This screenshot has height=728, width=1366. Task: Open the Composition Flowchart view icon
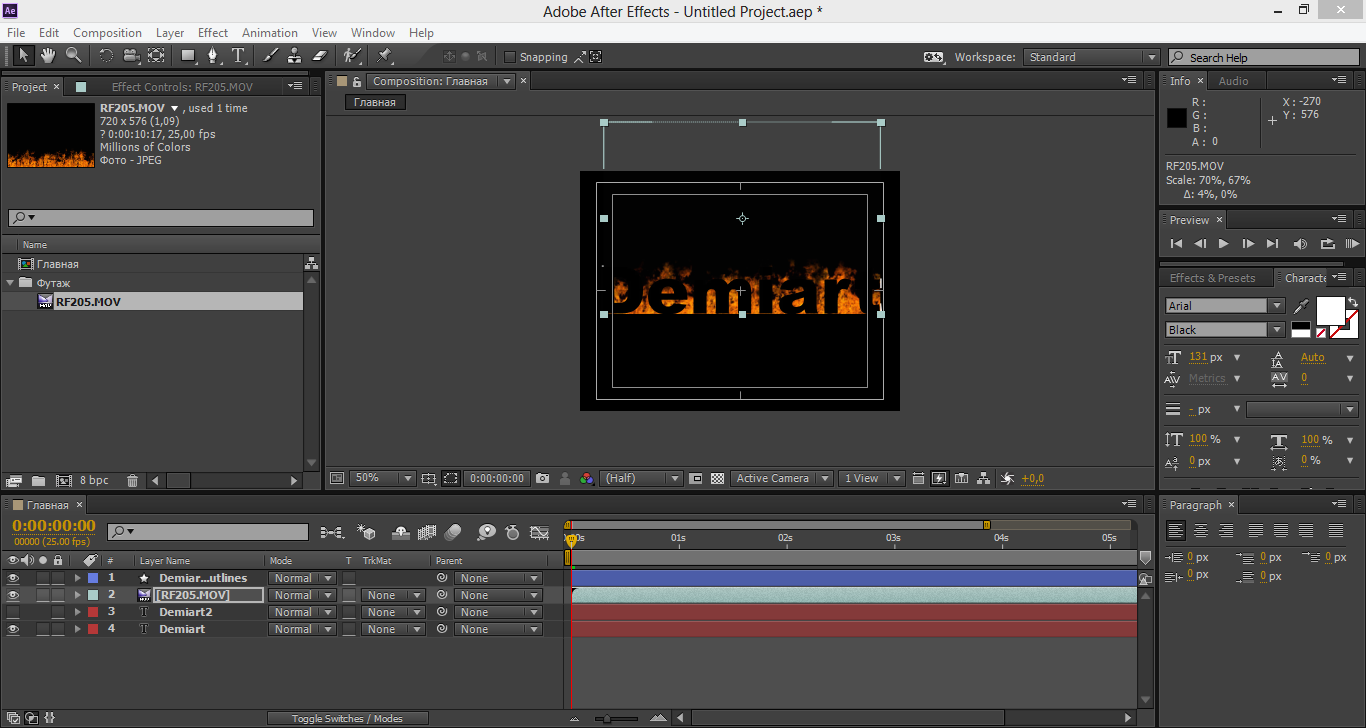[984, 479]
